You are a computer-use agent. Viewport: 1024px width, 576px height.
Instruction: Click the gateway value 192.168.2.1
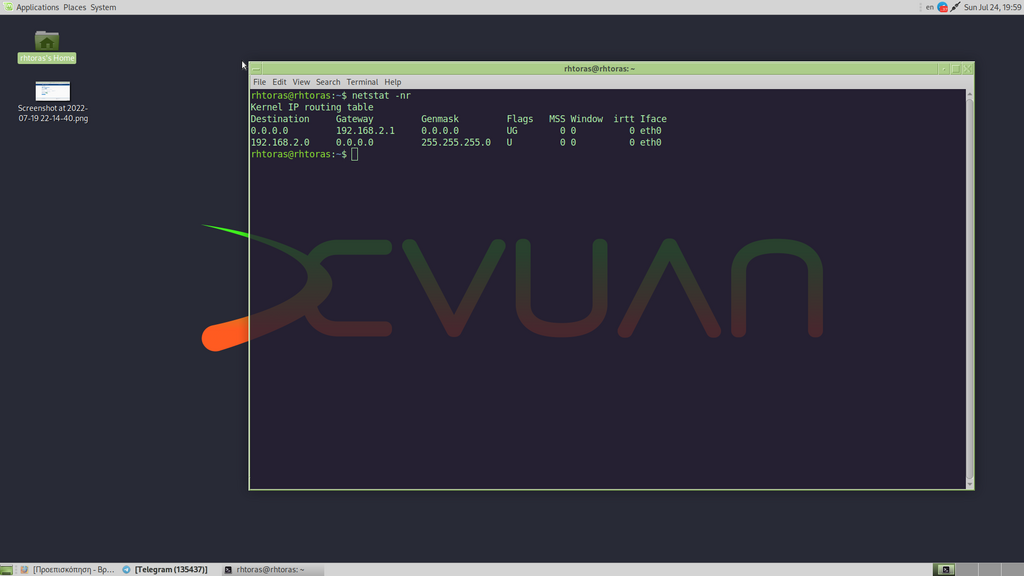coord(365,131)
